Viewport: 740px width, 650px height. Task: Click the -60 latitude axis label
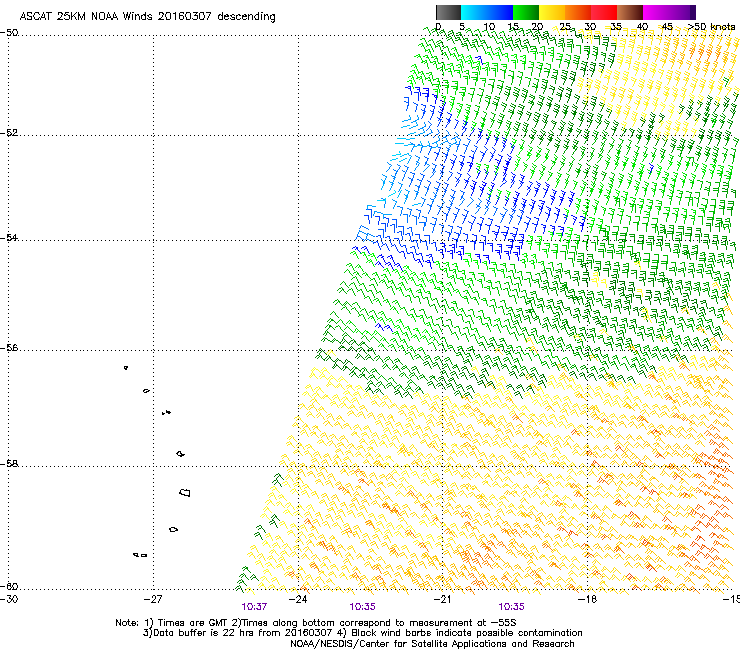pyautogui.click(x=9, y=586)
